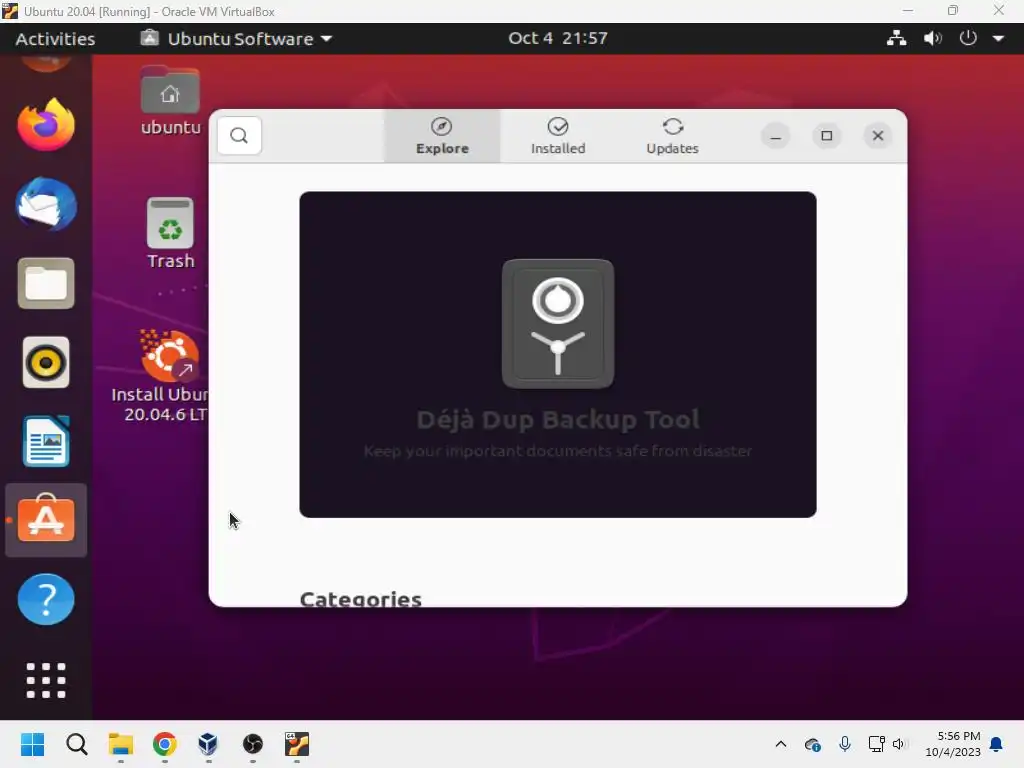Open the Help icon in dock

(46, 600)
